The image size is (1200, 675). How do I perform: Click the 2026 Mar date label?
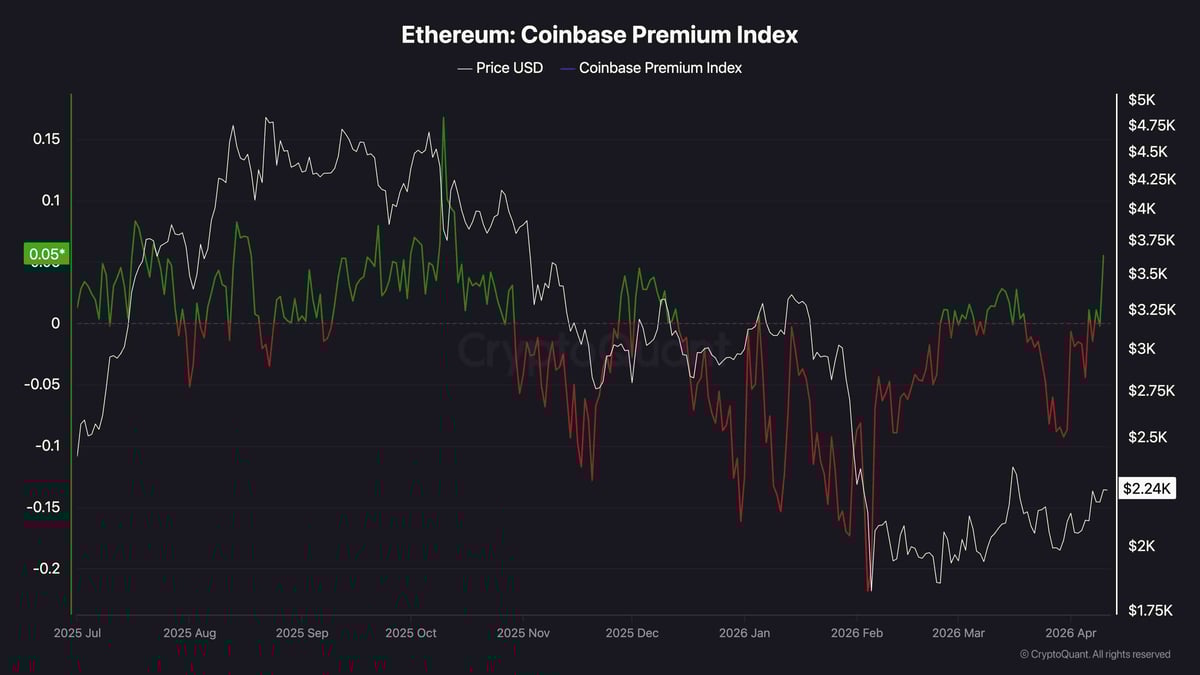[x=959, y=633]
